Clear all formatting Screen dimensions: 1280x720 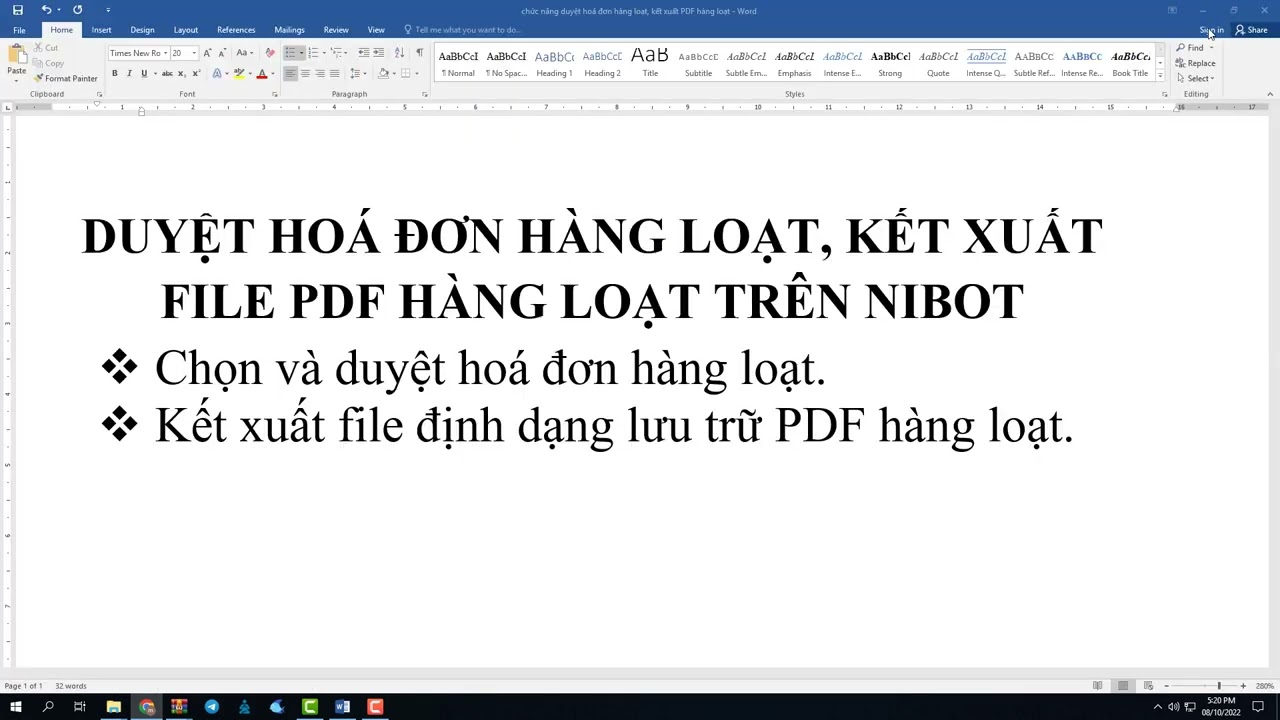pyautogui.click(x=270, y=53)
